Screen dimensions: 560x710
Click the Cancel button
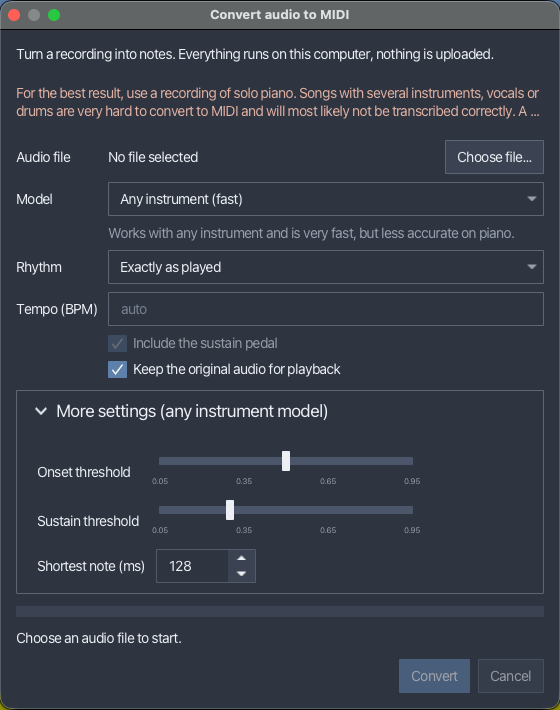click(511, 676)
